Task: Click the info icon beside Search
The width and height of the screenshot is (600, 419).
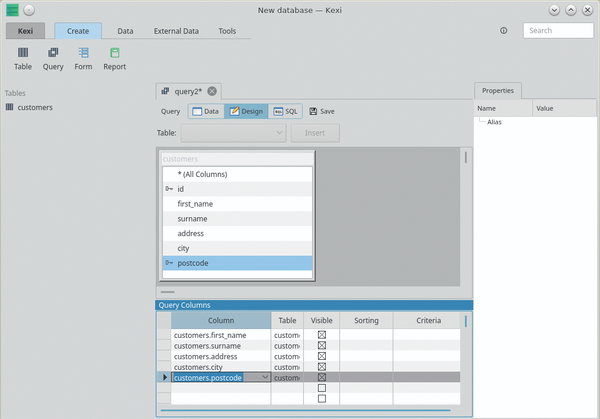Action: [x=504, y=31]
